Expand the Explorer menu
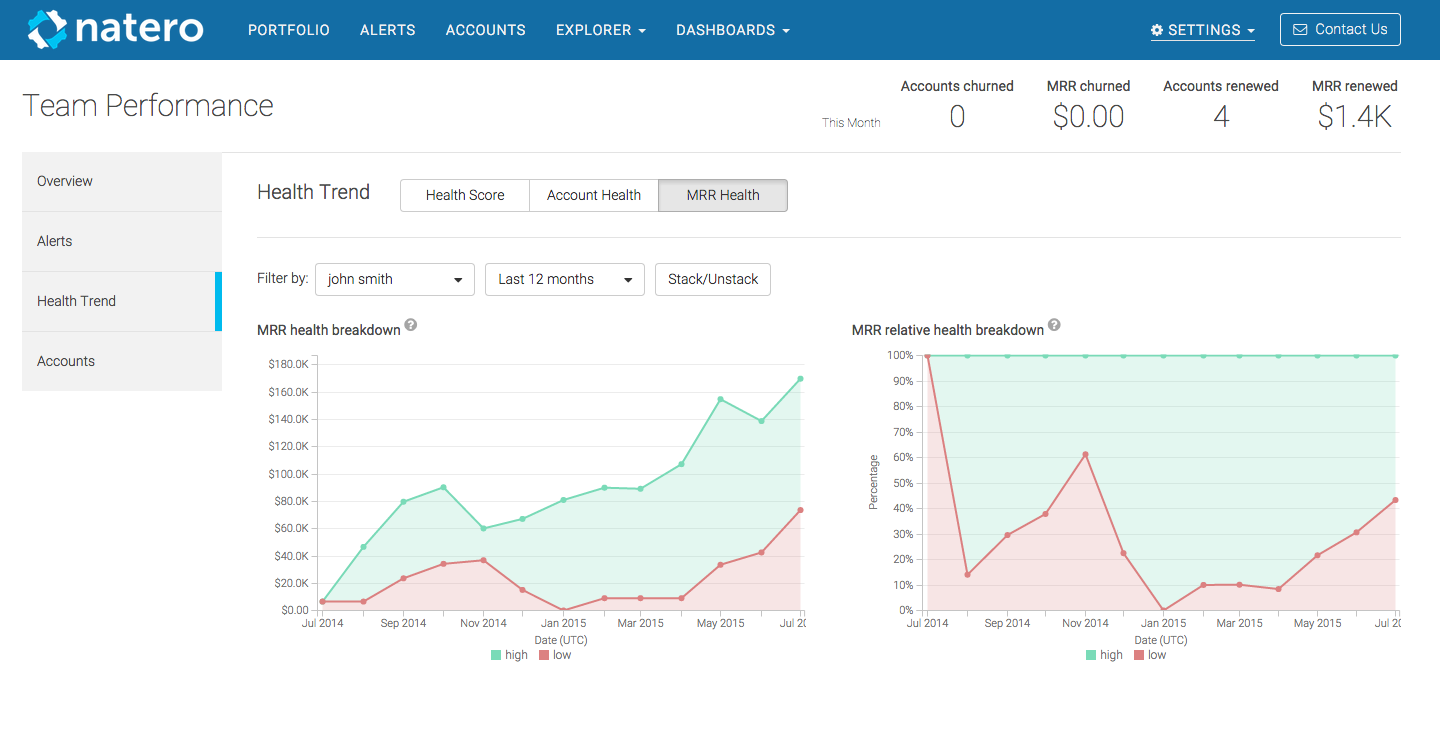1440x756 pixels. pyautogui.click(x=600, y=30)
